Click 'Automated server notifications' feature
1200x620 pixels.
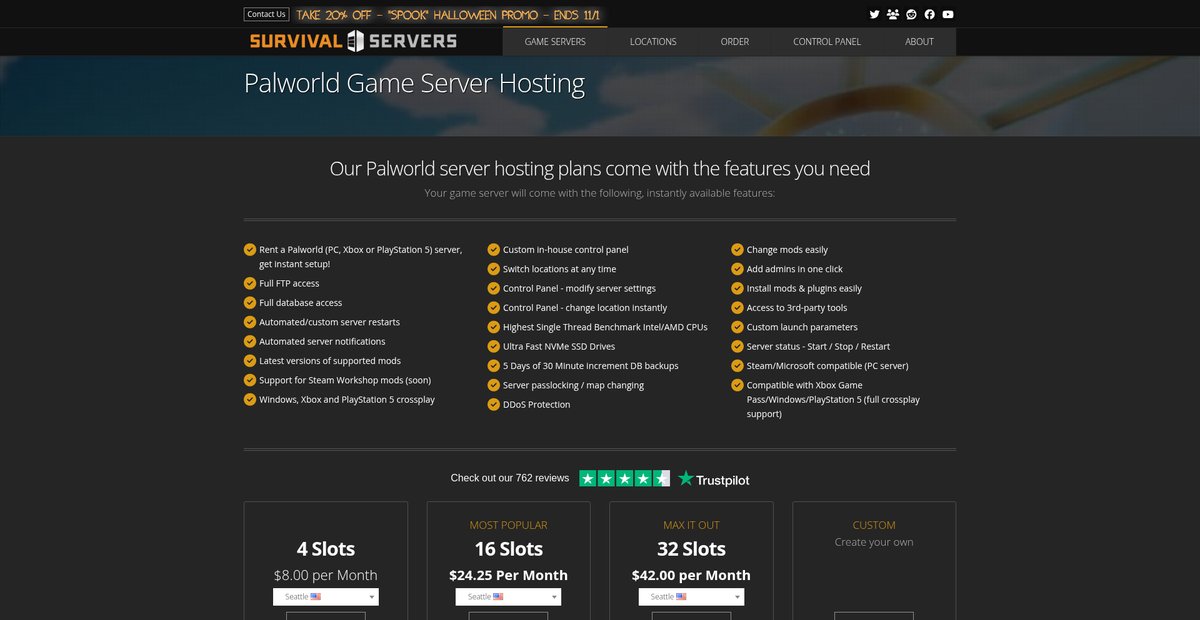(322, 341)
